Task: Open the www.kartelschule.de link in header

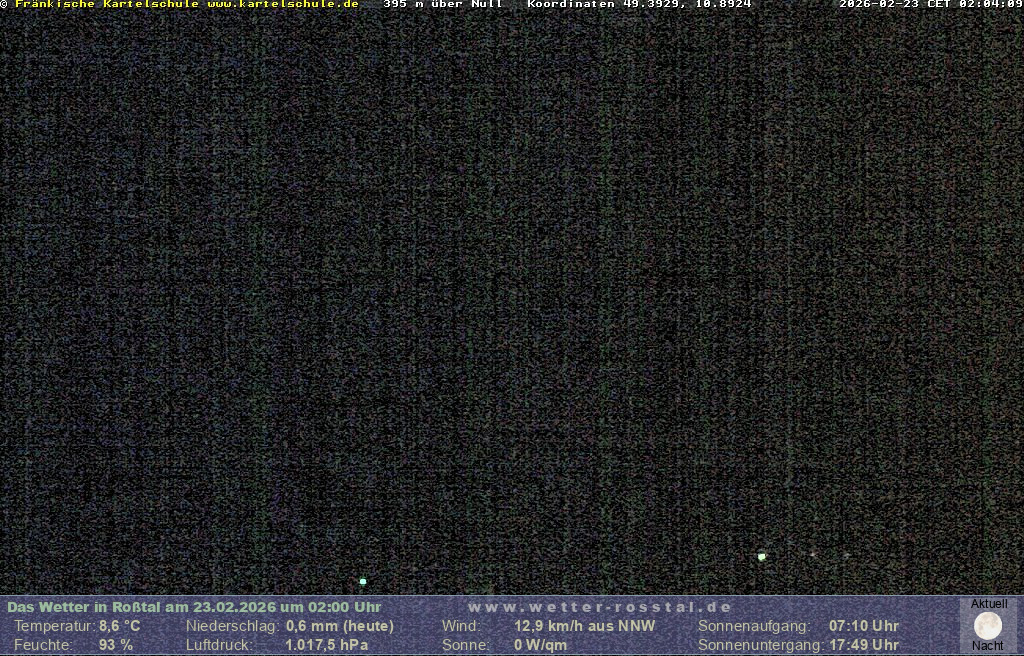Action: tap(282, 5)
